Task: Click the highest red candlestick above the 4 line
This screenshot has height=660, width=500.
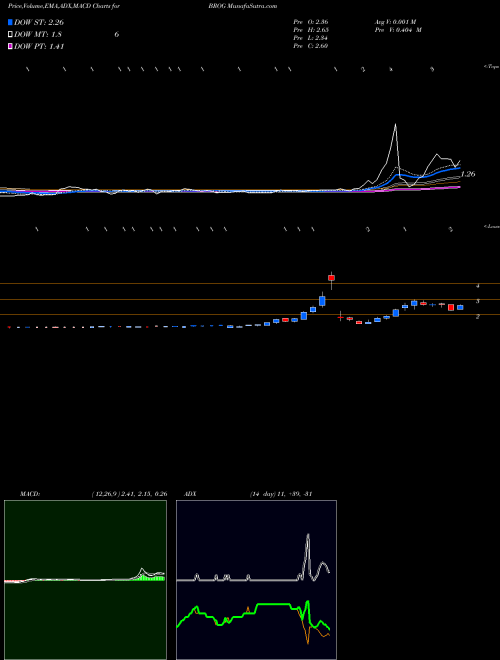Action: tap(332, 277)
